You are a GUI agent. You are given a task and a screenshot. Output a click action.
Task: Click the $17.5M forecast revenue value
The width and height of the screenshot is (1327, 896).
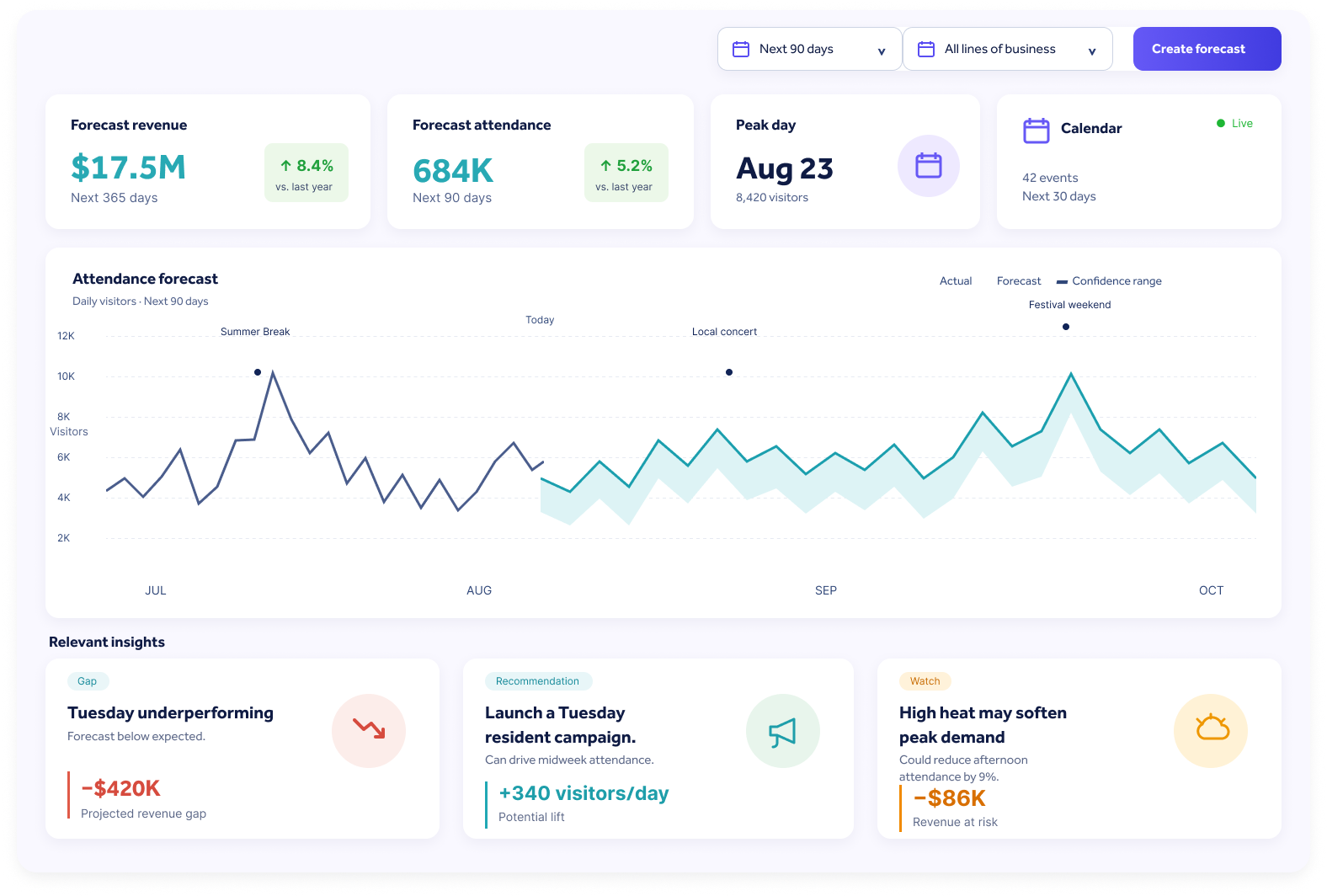point(128,168)
